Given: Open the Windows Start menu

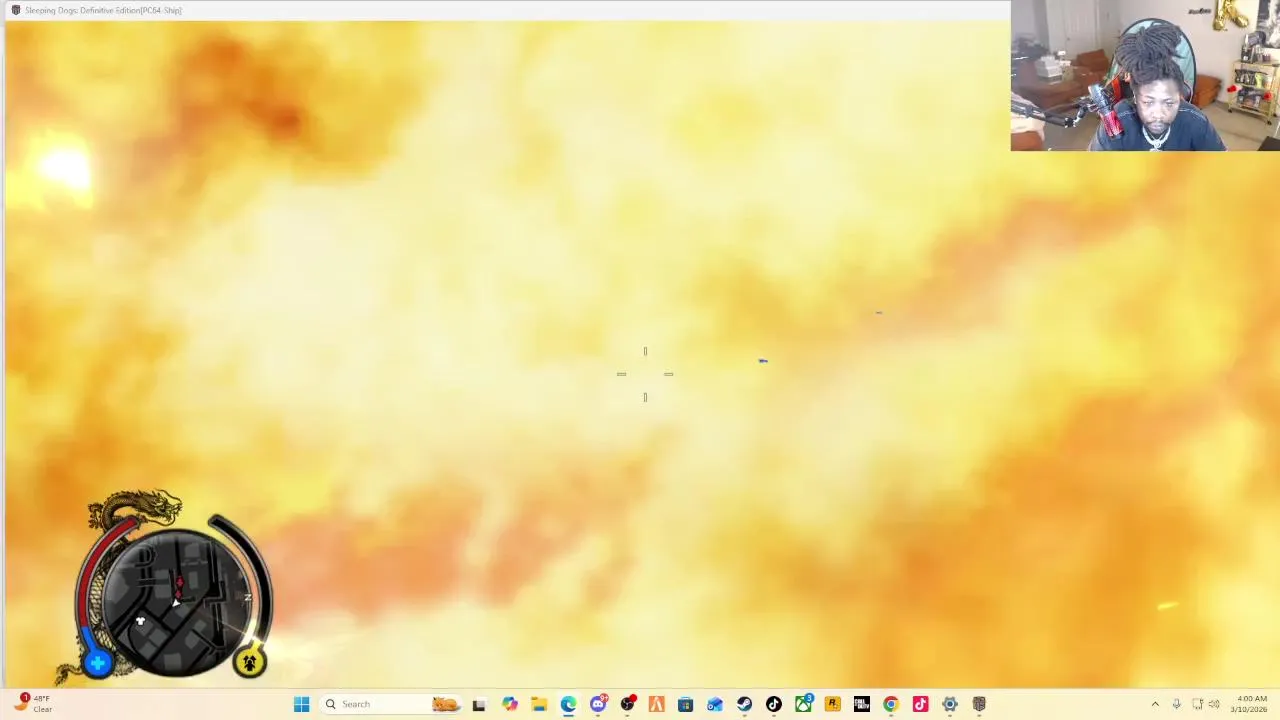Looking at the screenshot, I should click(x=301, y=704).
